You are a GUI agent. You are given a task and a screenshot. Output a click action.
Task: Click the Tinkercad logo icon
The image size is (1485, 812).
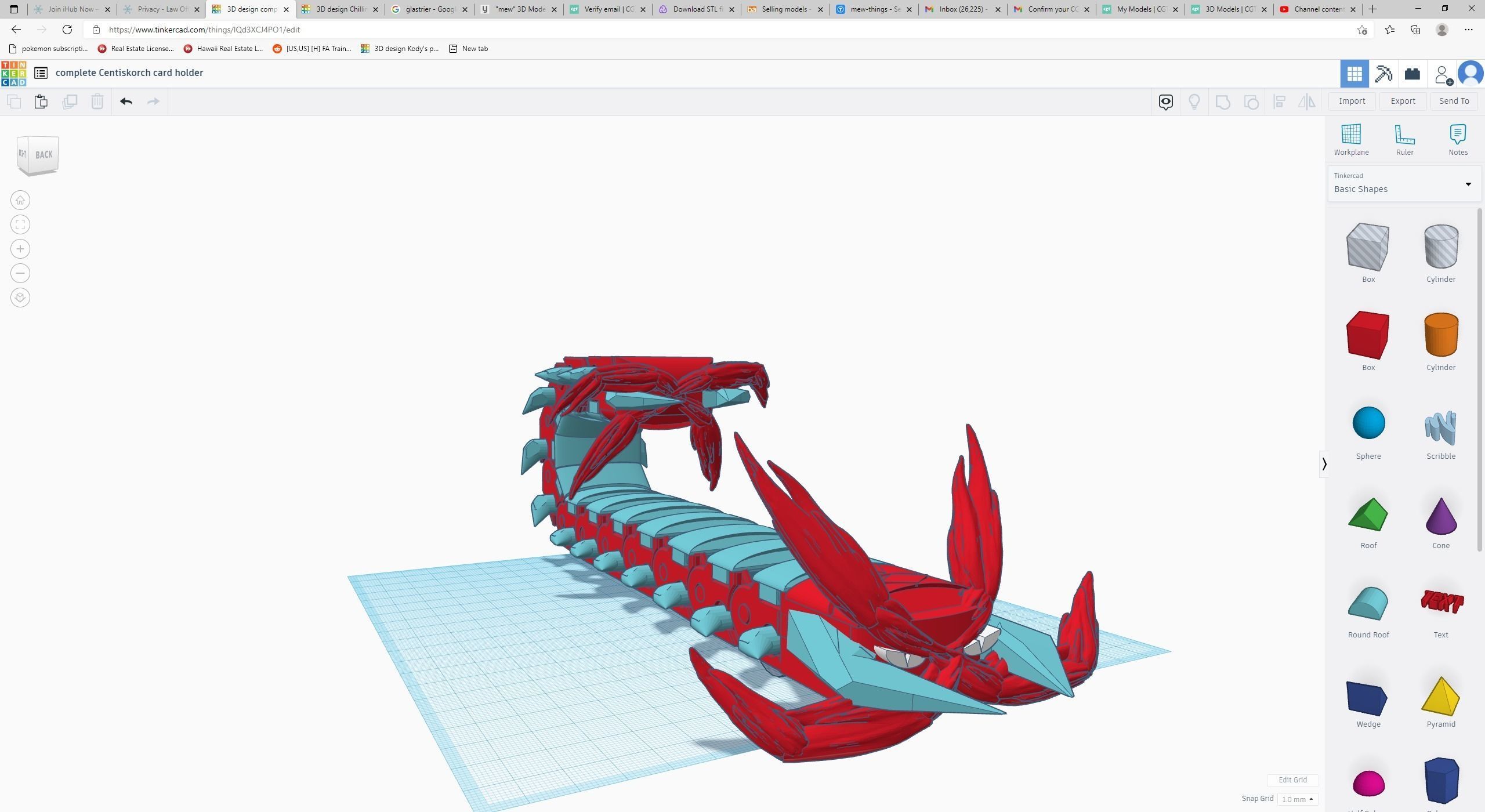pyautogui.click(x=13, y=73)
